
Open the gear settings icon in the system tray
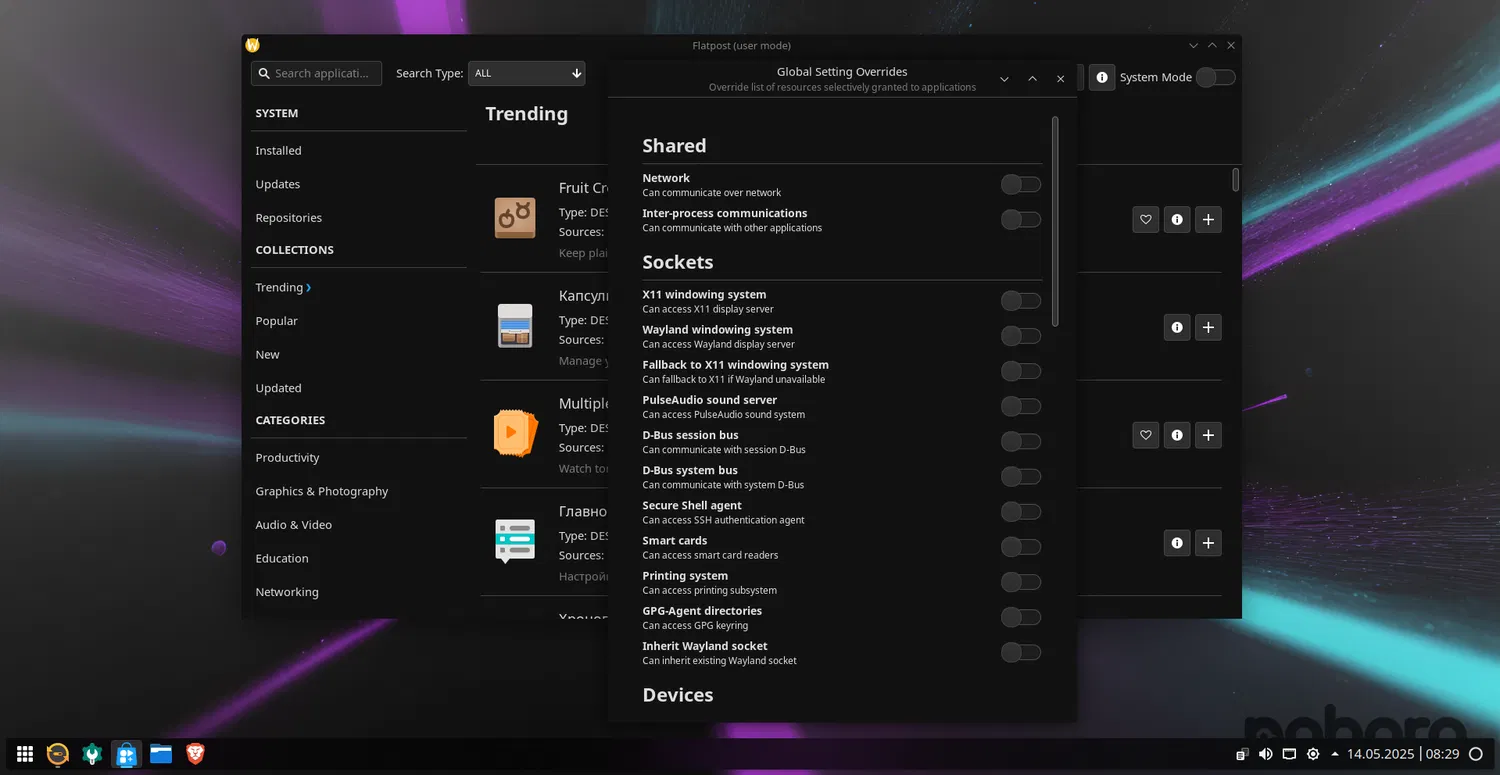[1313, 754]
